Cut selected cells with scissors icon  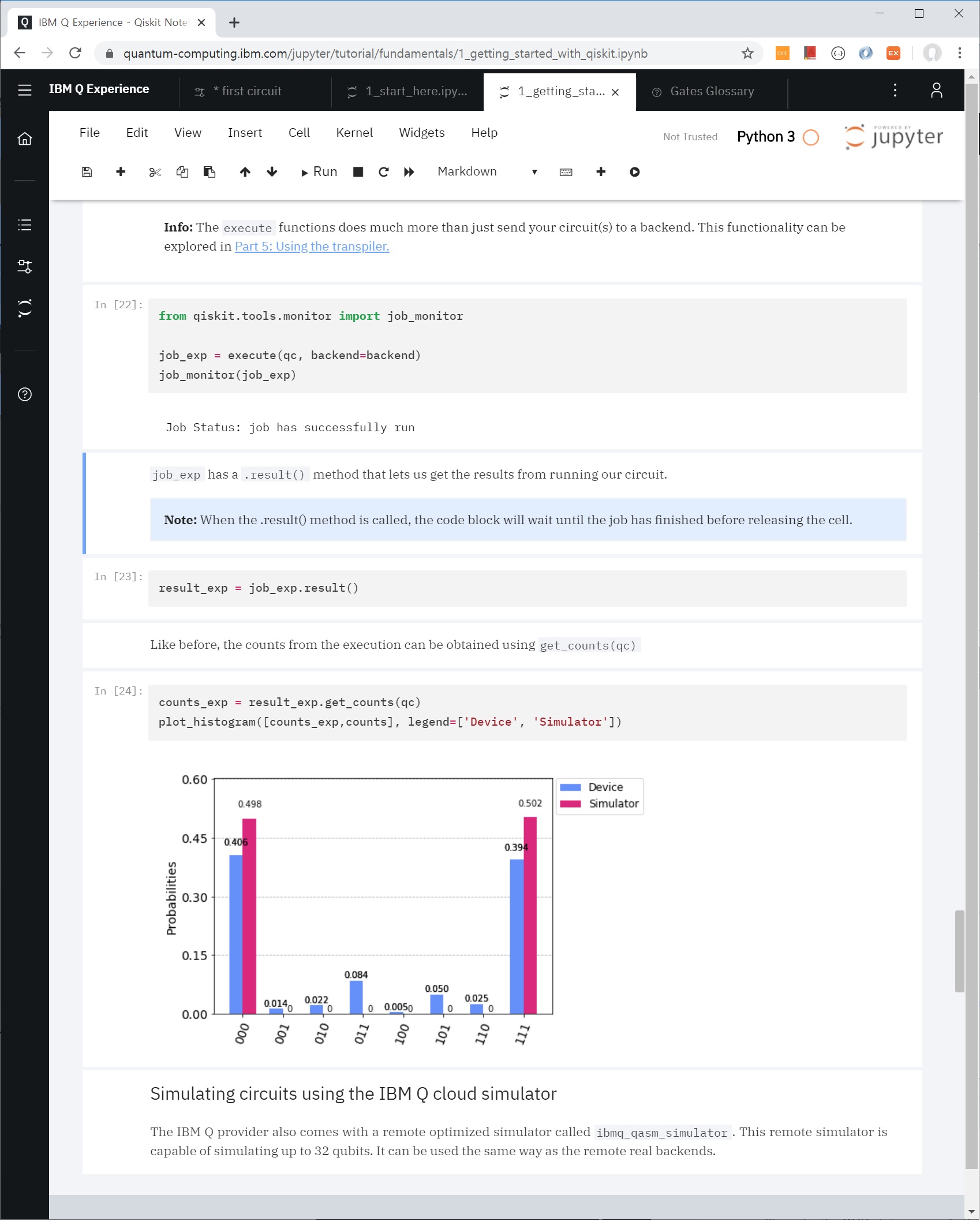(155, 172)
